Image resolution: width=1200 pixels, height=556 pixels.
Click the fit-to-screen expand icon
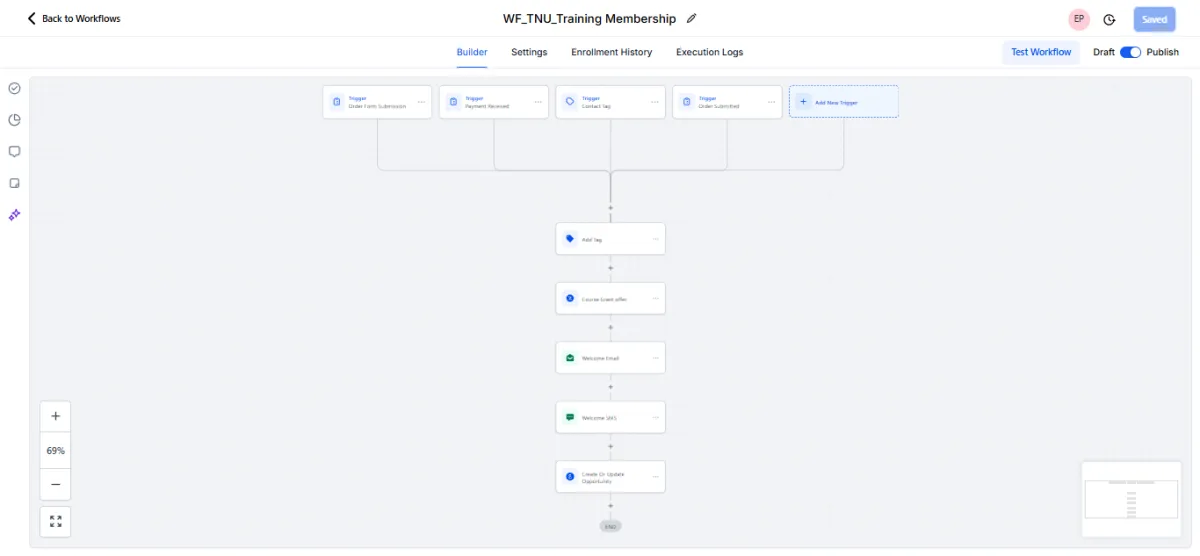coord(55,521)
